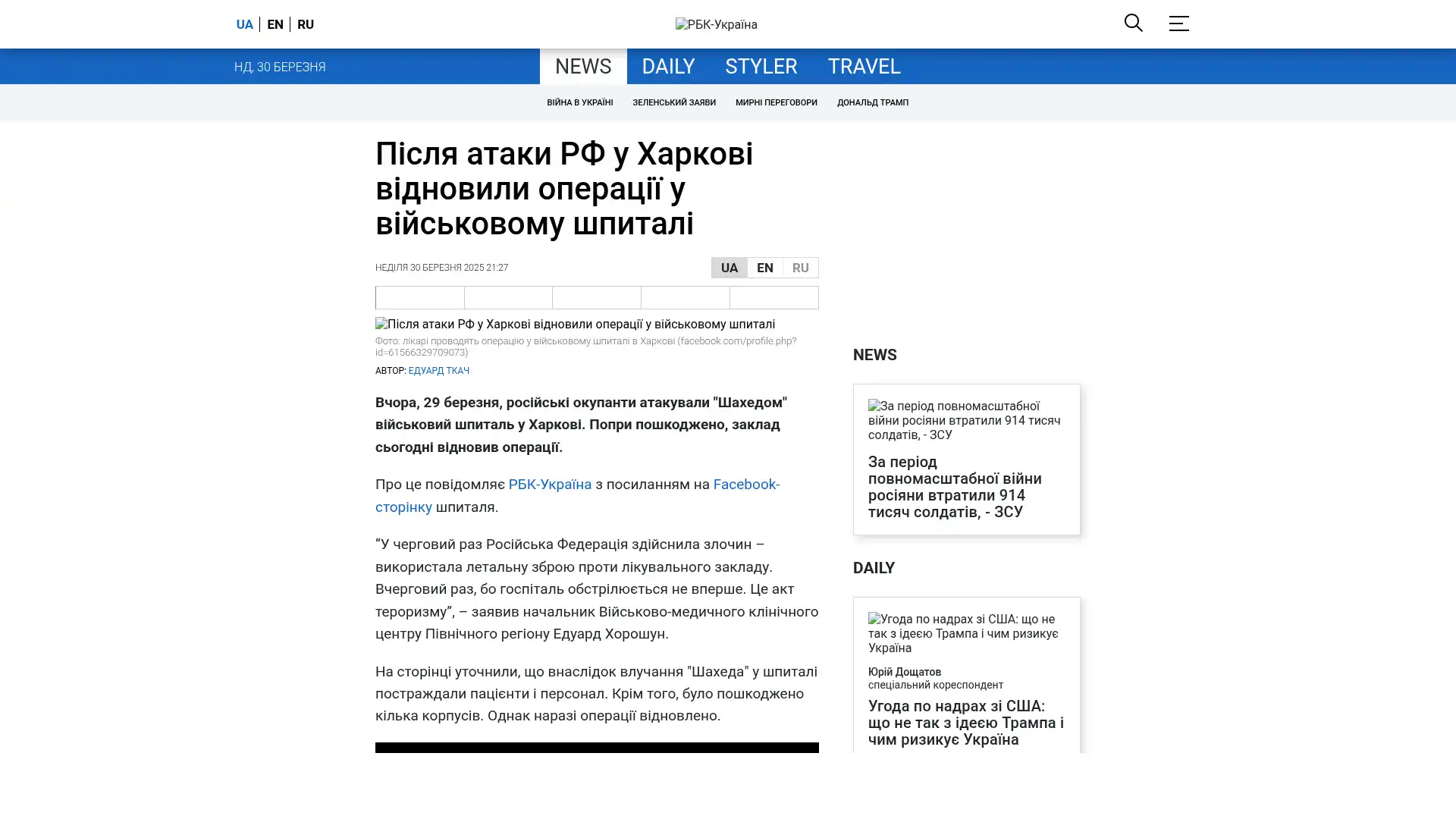1456x819 pixels.
Task: Open the hamburger menu icon
Action: click(1178, 24)
